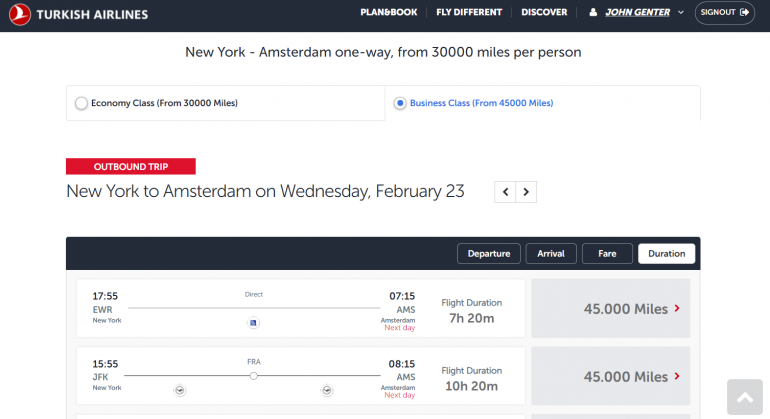Viewport: 770px width, 419px height.
Task: Click second Lufthansa icon before AMS arrival
Action: pyautogui.click(x=326, y=390)
